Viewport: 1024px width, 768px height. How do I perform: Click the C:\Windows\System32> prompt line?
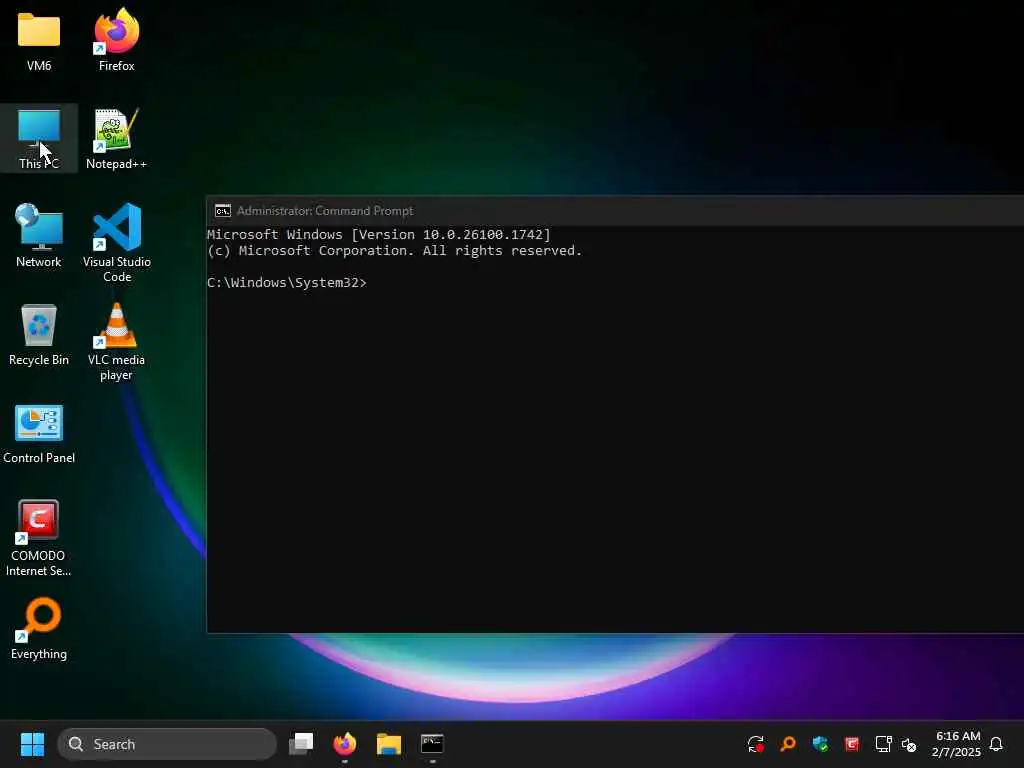click(x=287, y=283)
